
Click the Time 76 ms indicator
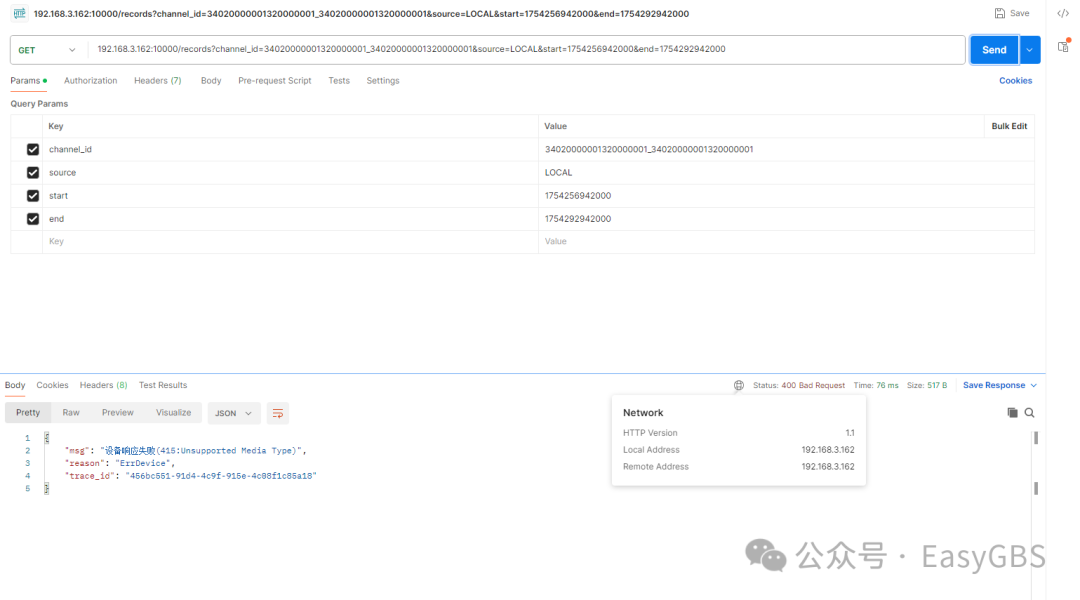click(876, 385)
